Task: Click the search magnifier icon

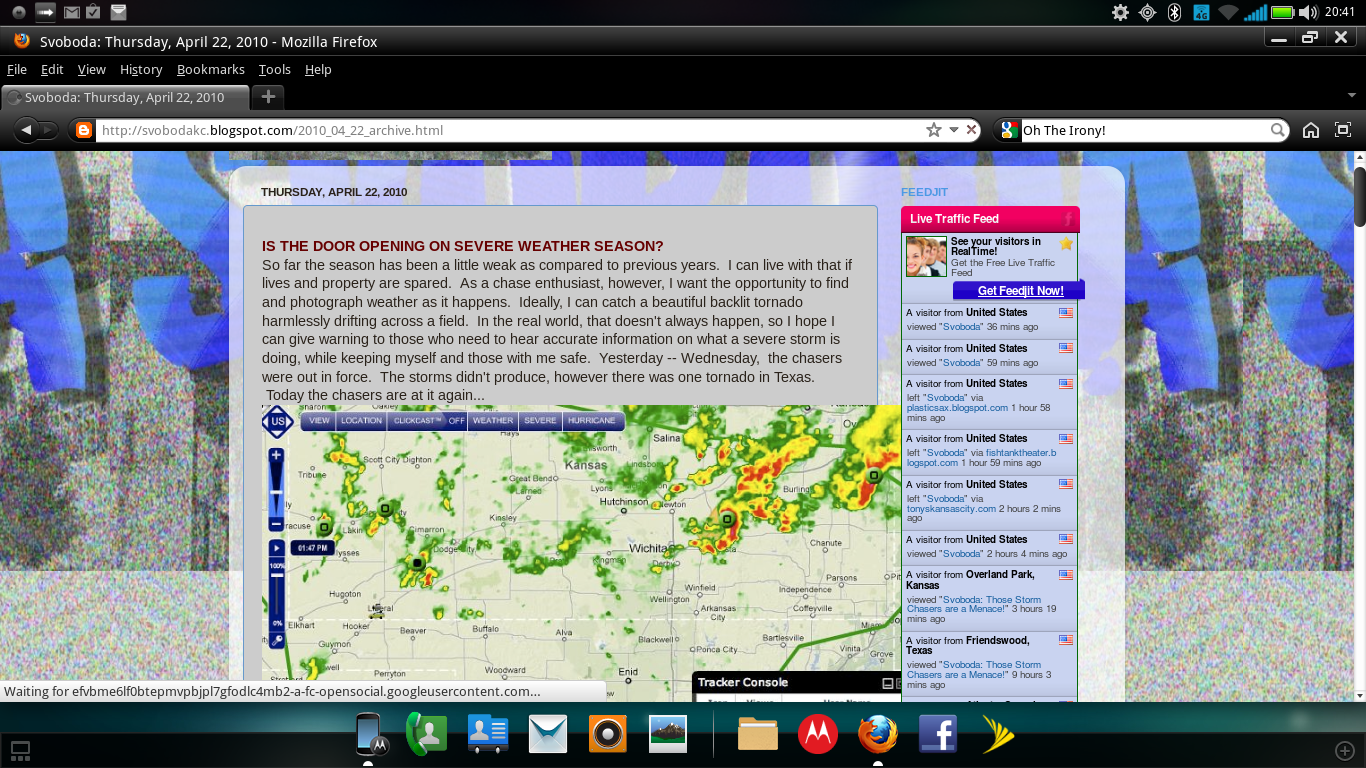Action: (1278, 130)
